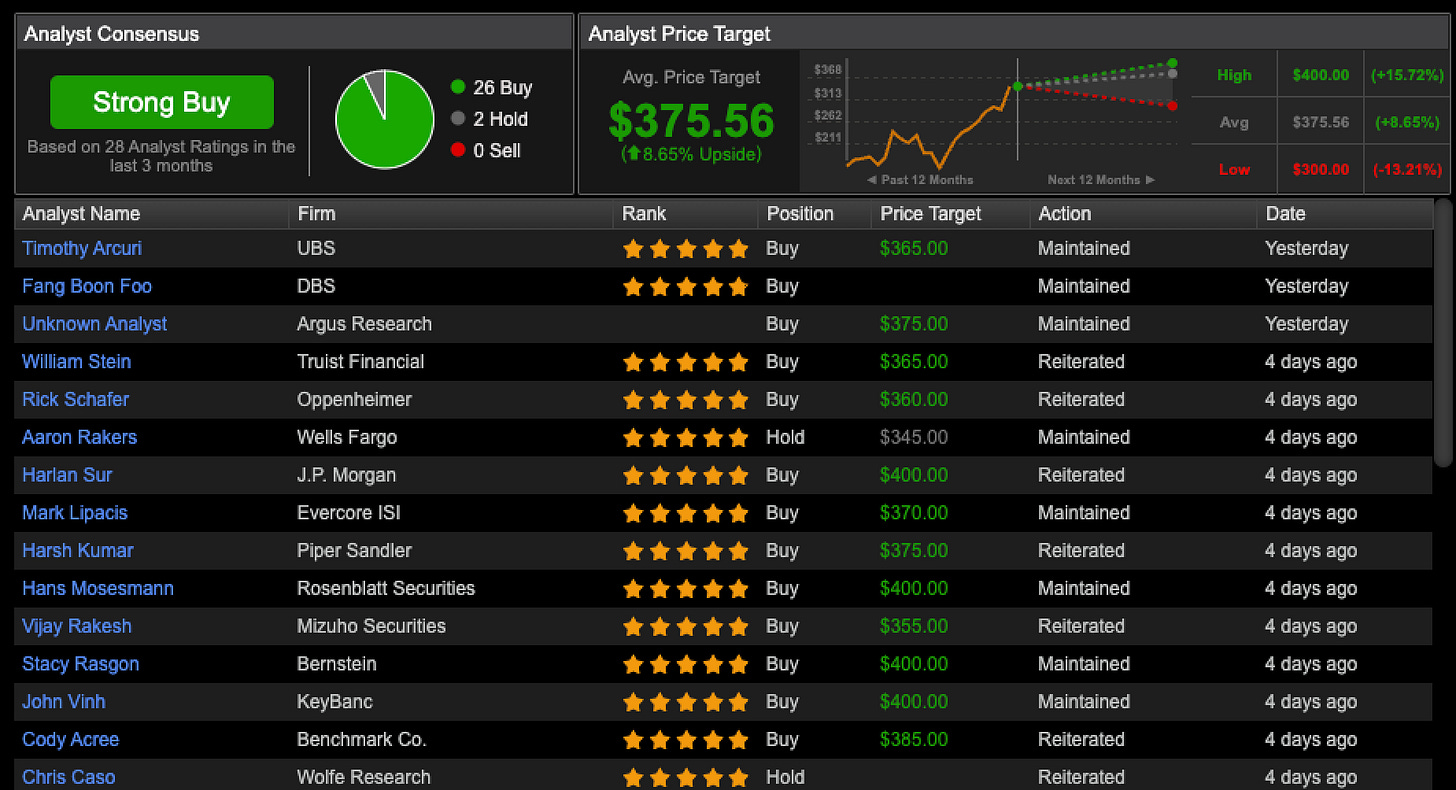The image size is (1456, 790).
Task: Click the red 0 Sell legend dot
Action: coord(458,150)
